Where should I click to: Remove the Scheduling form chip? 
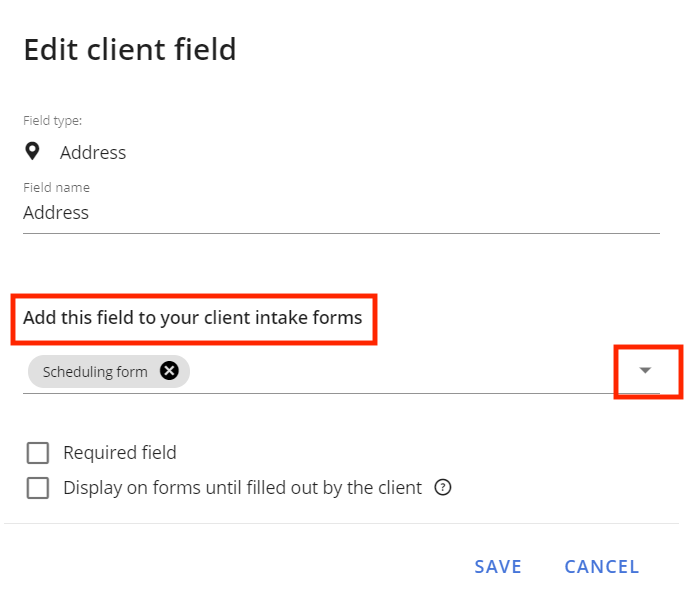point(170,372)
